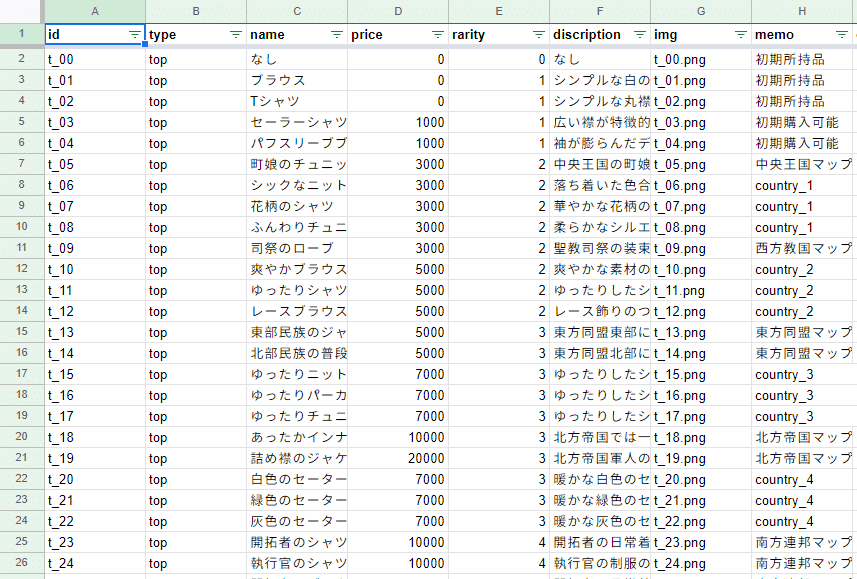This screenshot has height=579, width=857.
Task: Click img cell t_23.png
Action: click(701, 542)
